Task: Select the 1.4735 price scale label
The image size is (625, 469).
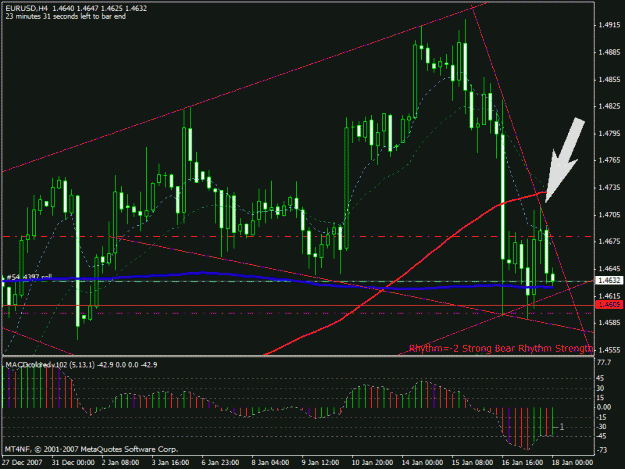Action: 609,187
